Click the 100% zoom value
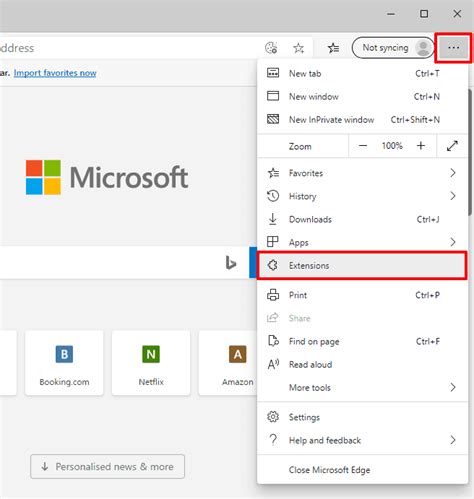 (392, 146)
